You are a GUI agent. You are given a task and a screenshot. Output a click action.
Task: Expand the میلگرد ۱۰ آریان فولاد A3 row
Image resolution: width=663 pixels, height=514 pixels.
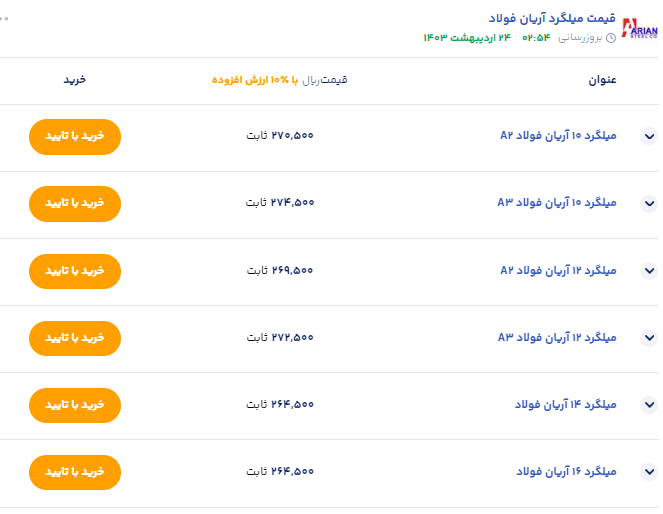pyautogui.click(x=648, y=203)
